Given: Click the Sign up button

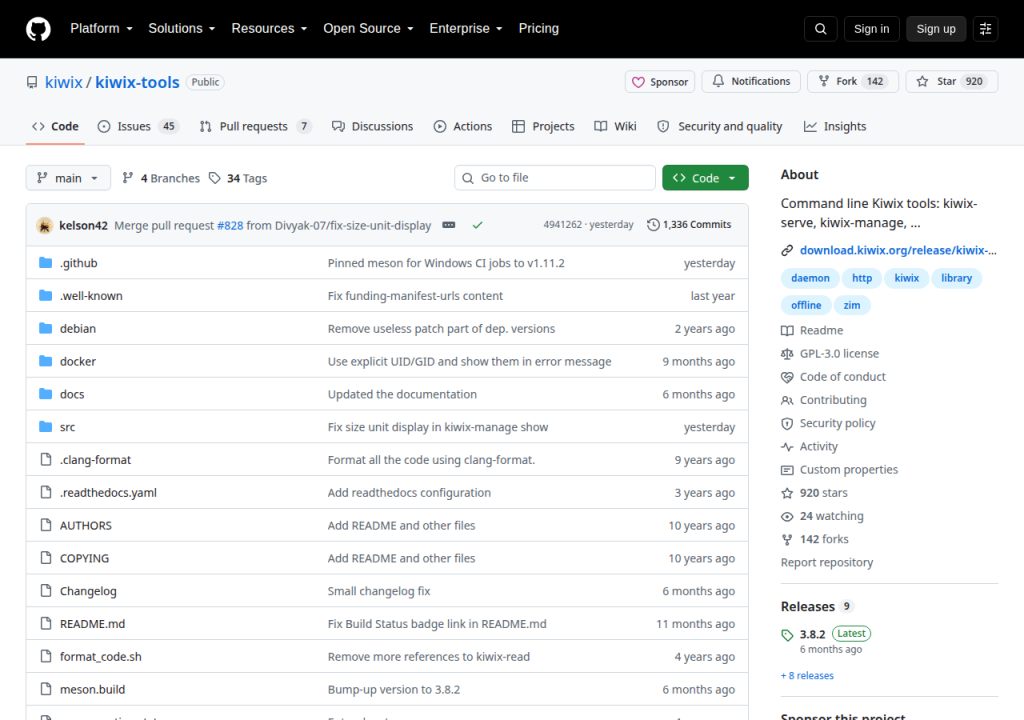Looking at the screenshot, I should coord(935,29).
